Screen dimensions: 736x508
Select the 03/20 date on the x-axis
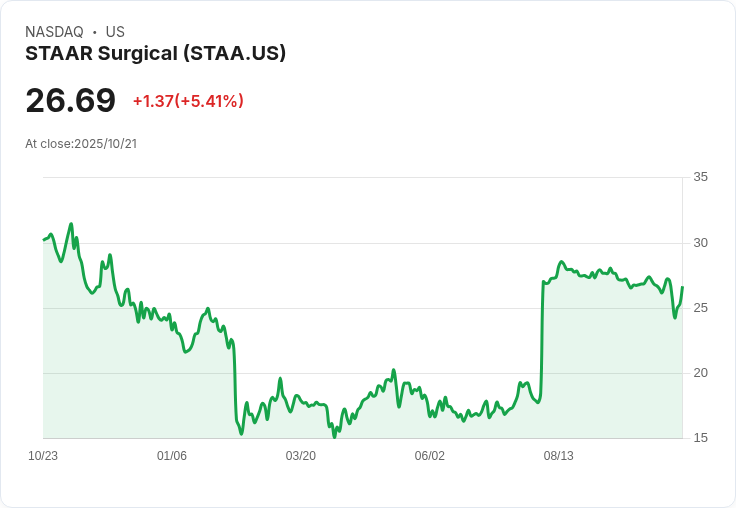[300, 456]
